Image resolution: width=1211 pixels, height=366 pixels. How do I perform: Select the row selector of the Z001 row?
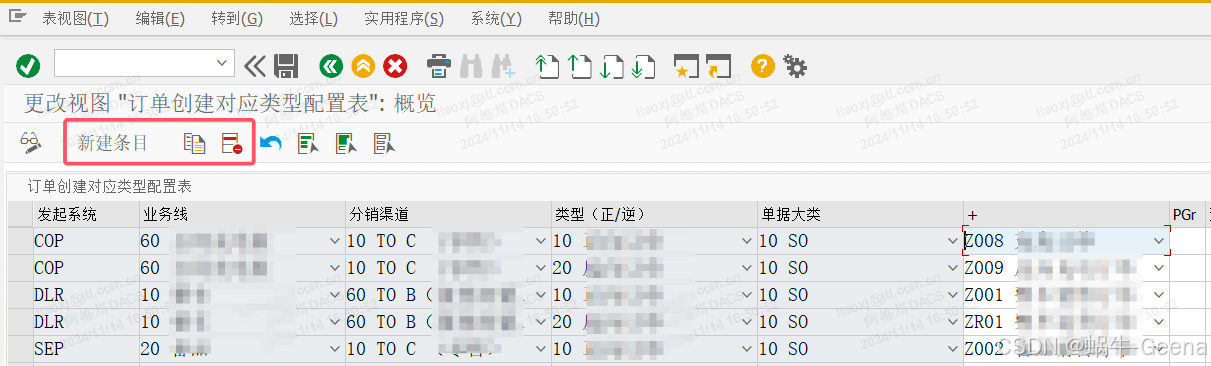tap(19, 295)
